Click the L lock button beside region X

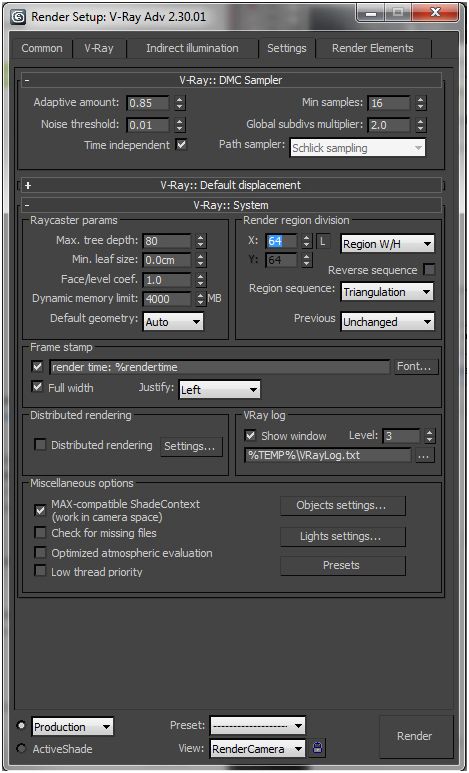coord(324,243)
